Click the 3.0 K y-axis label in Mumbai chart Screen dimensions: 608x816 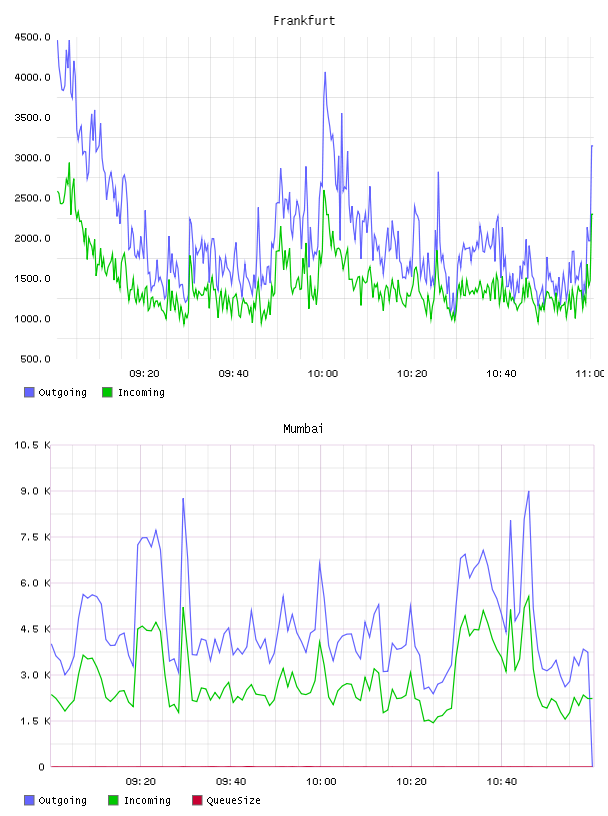click(35, 675)
